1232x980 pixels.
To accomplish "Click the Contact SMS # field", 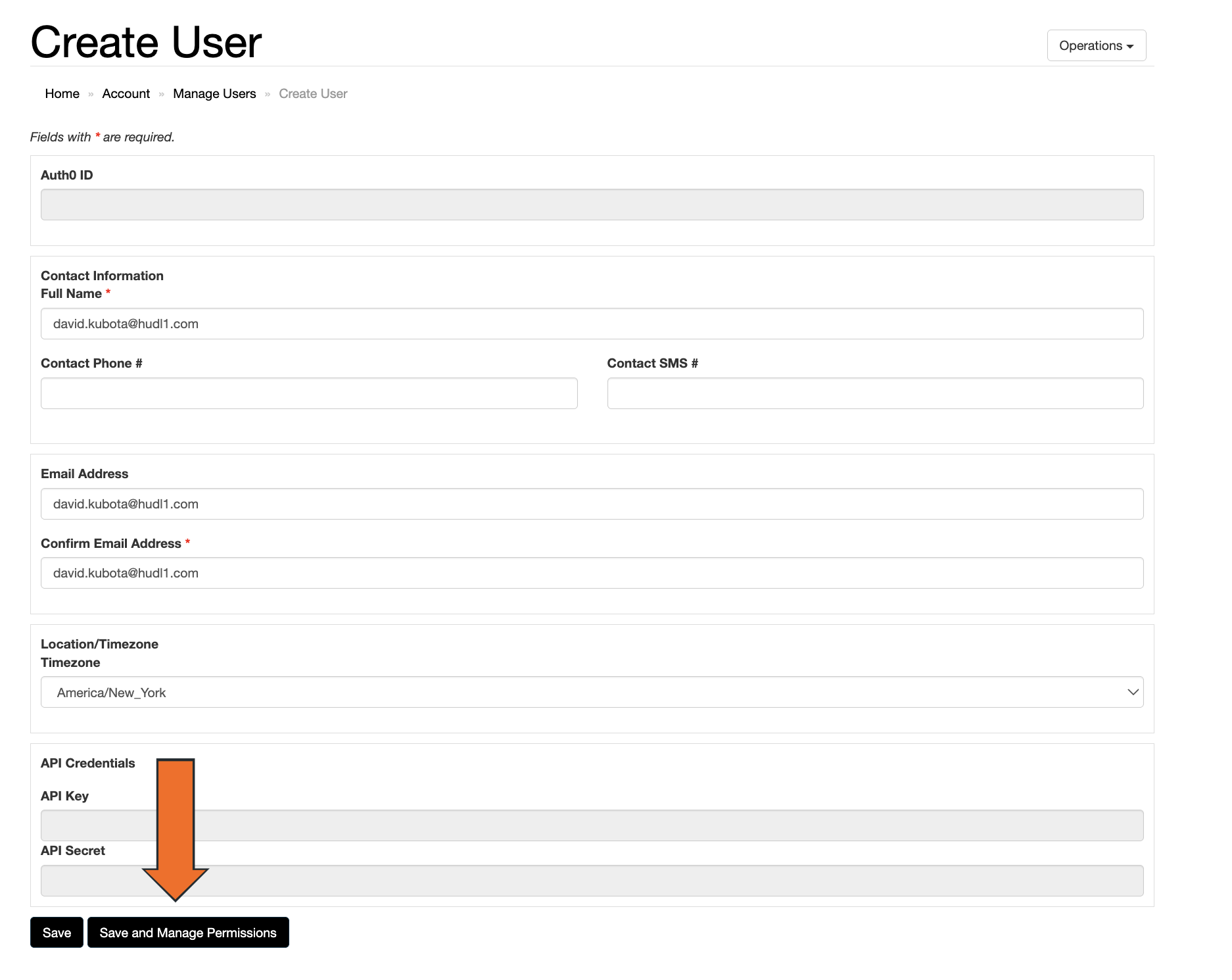I will point(874,393).
